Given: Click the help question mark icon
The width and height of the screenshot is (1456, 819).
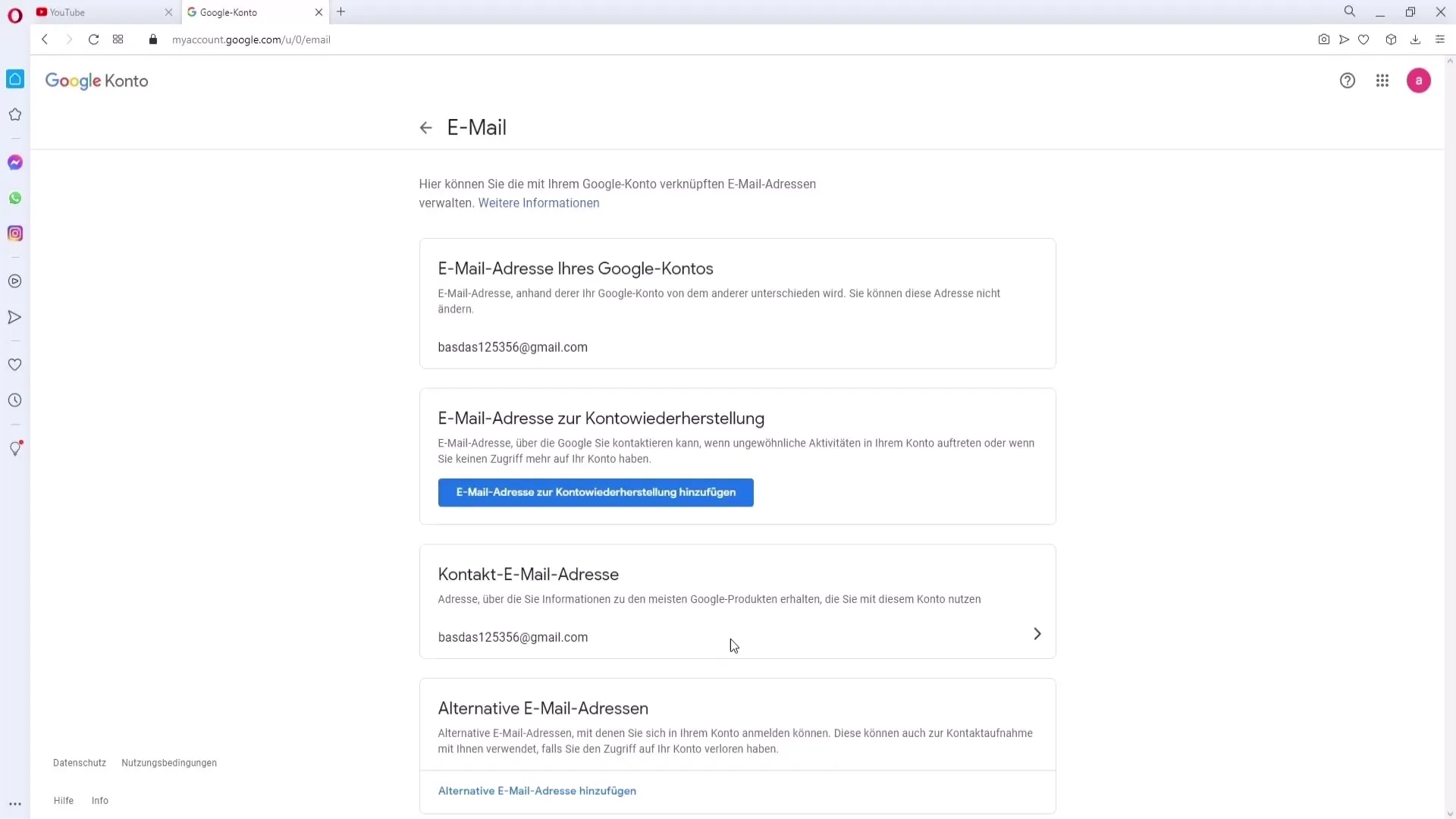Looking at the screenshot, I should [x=1348, y=80].
